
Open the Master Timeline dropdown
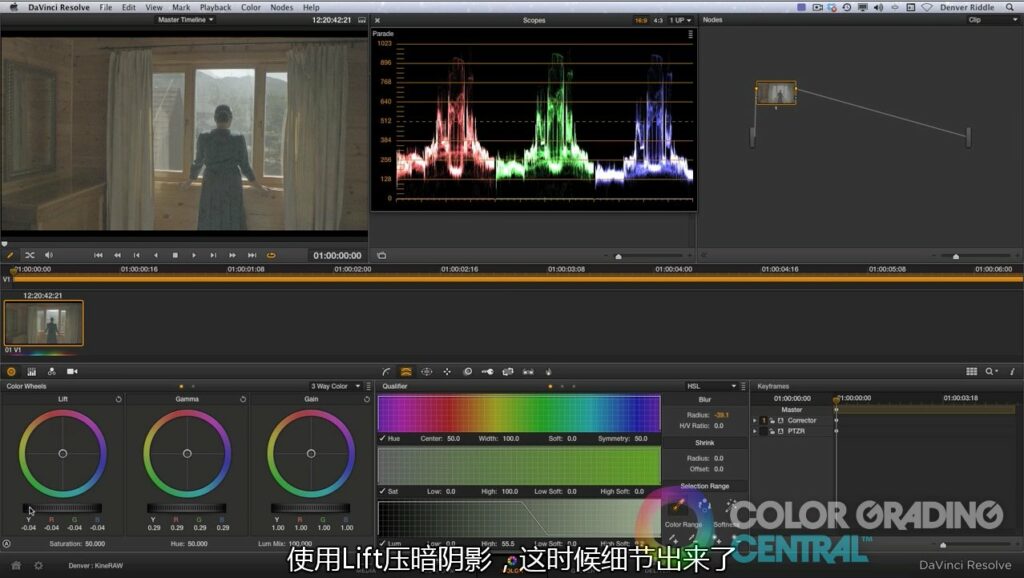tap(188, 21)
